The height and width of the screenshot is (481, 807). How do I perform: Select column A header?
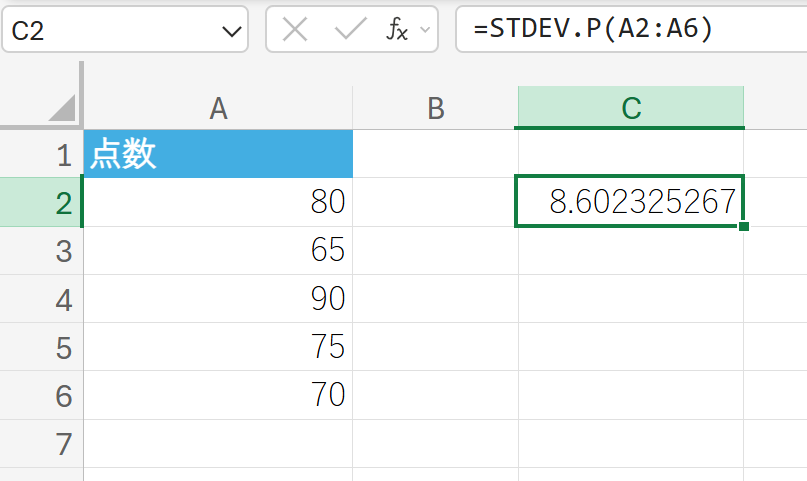218,108
